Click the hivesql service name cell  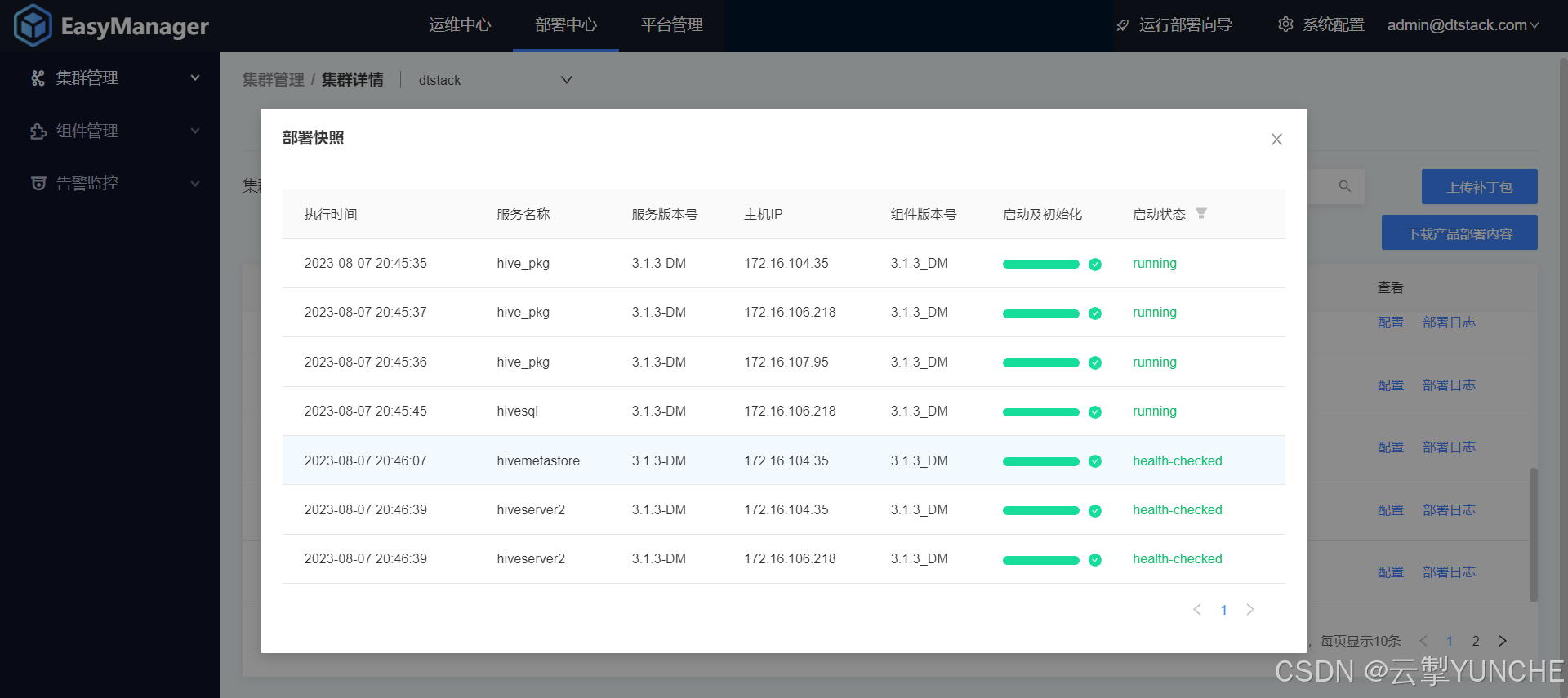pyautogui.click(x=518, y=411)
